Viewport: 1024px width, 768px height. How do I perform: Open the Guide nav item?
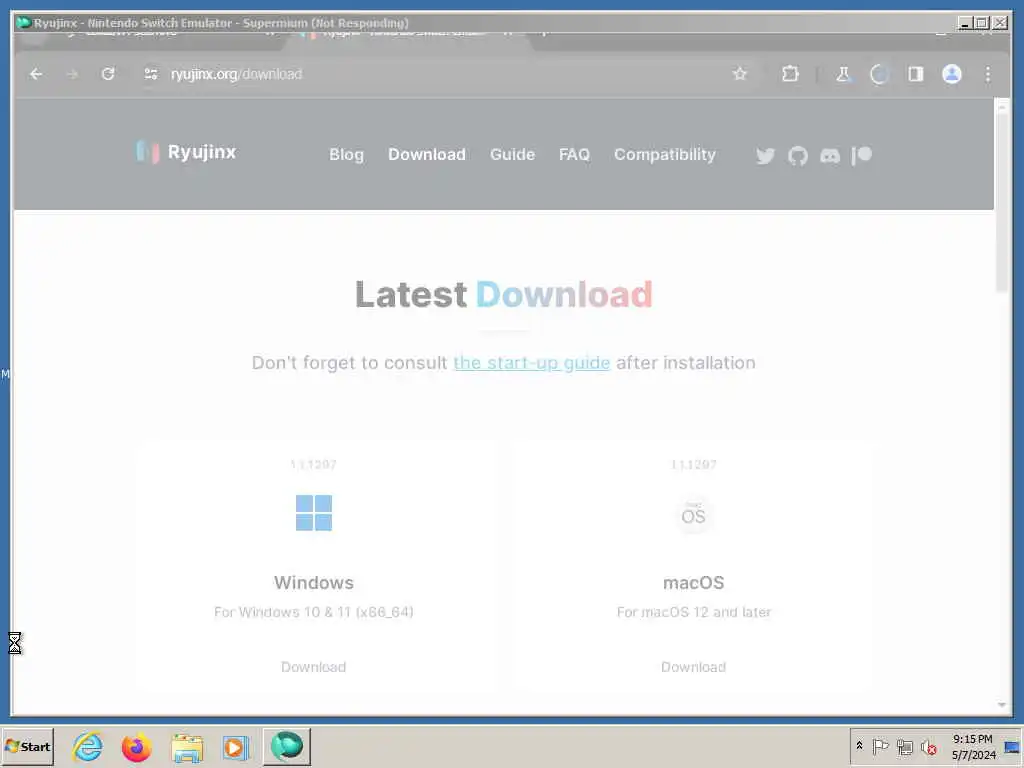(x=512, y=155)
